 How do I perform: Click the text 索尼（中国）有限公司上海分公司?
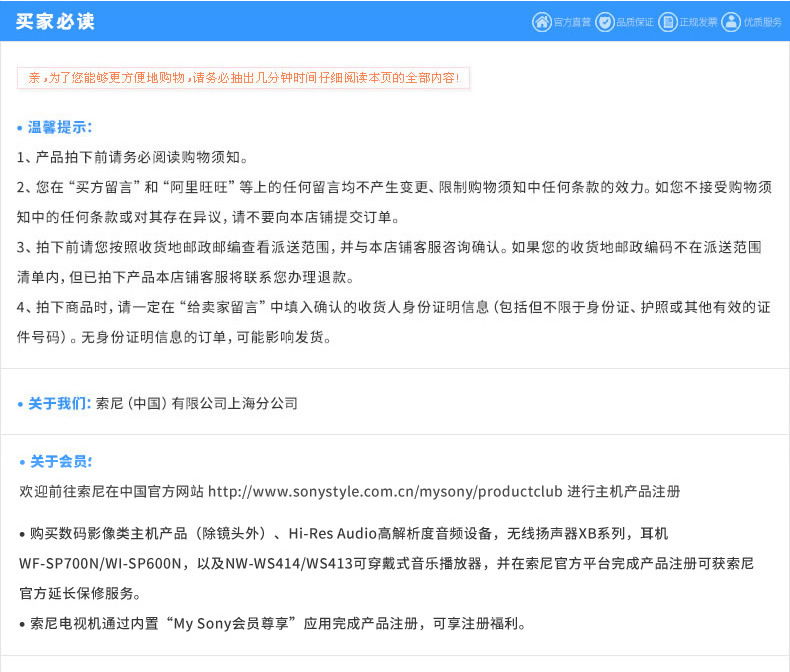pyautogui.click(x=196, y=404)
